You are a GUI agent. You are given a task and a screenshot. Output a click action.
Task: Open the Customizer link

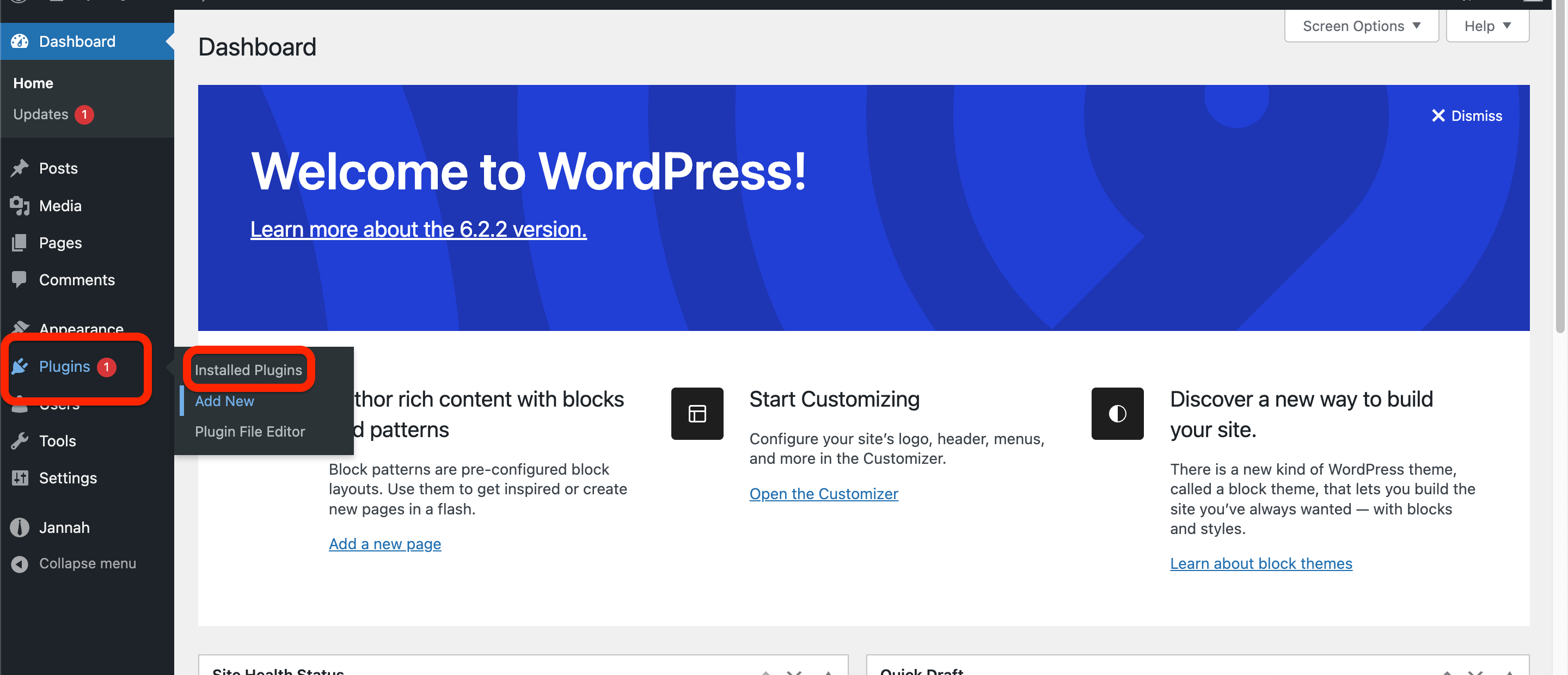coord(823,494)
